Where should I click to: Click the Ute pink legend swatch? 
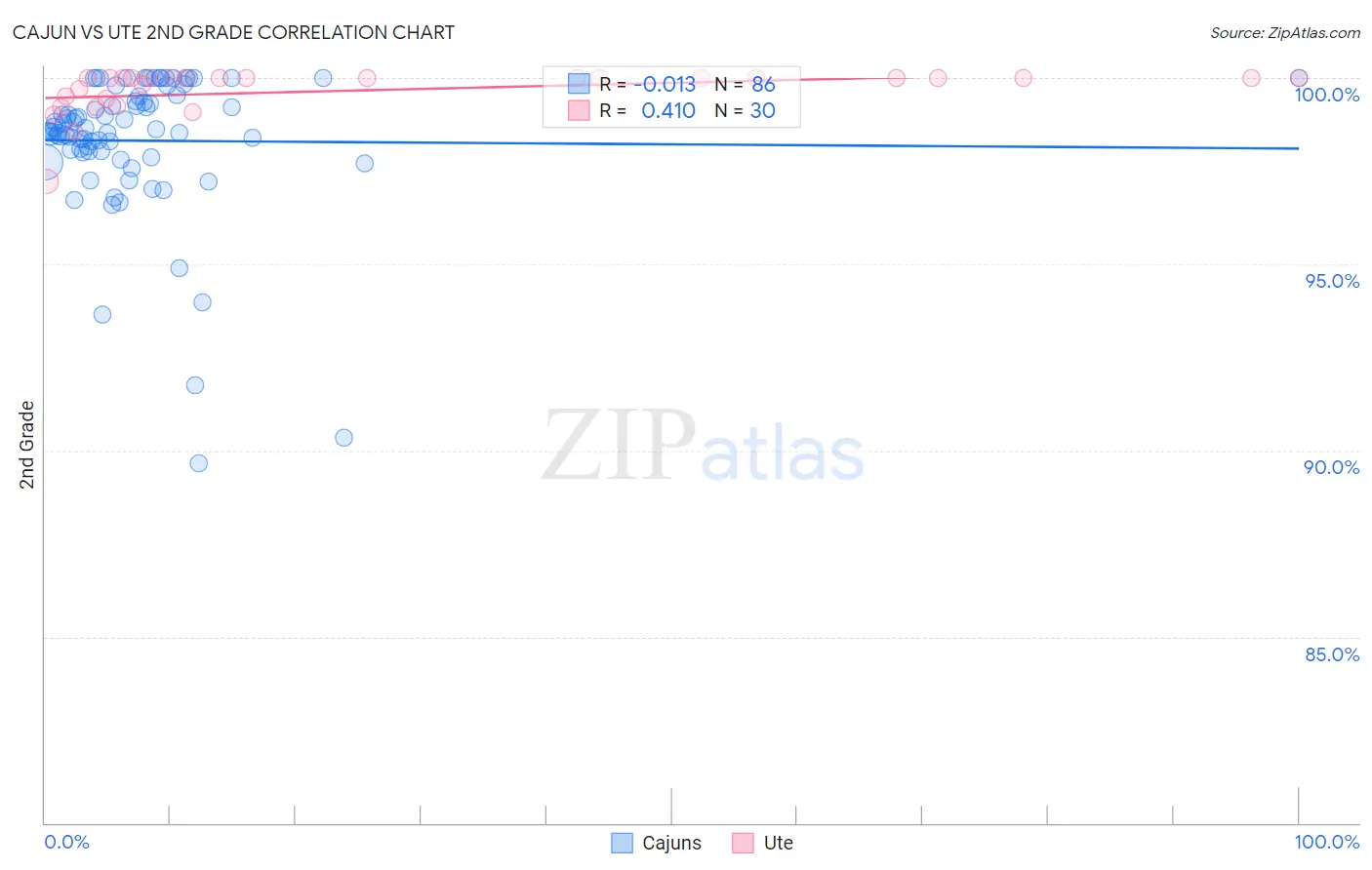(744, 843)
